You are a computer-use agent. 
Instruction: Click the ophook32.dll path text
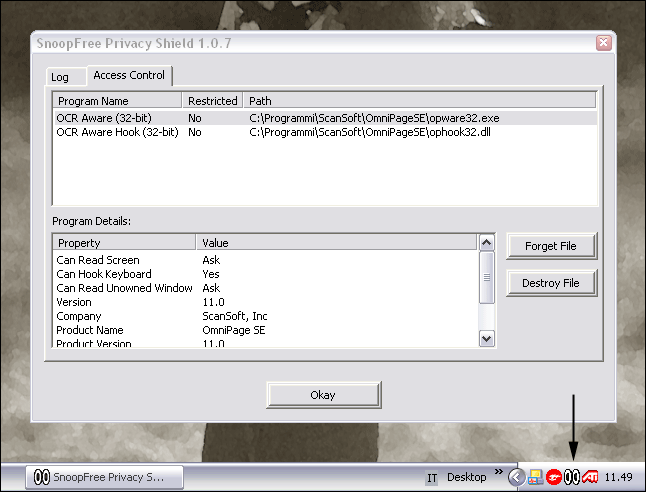370,132
